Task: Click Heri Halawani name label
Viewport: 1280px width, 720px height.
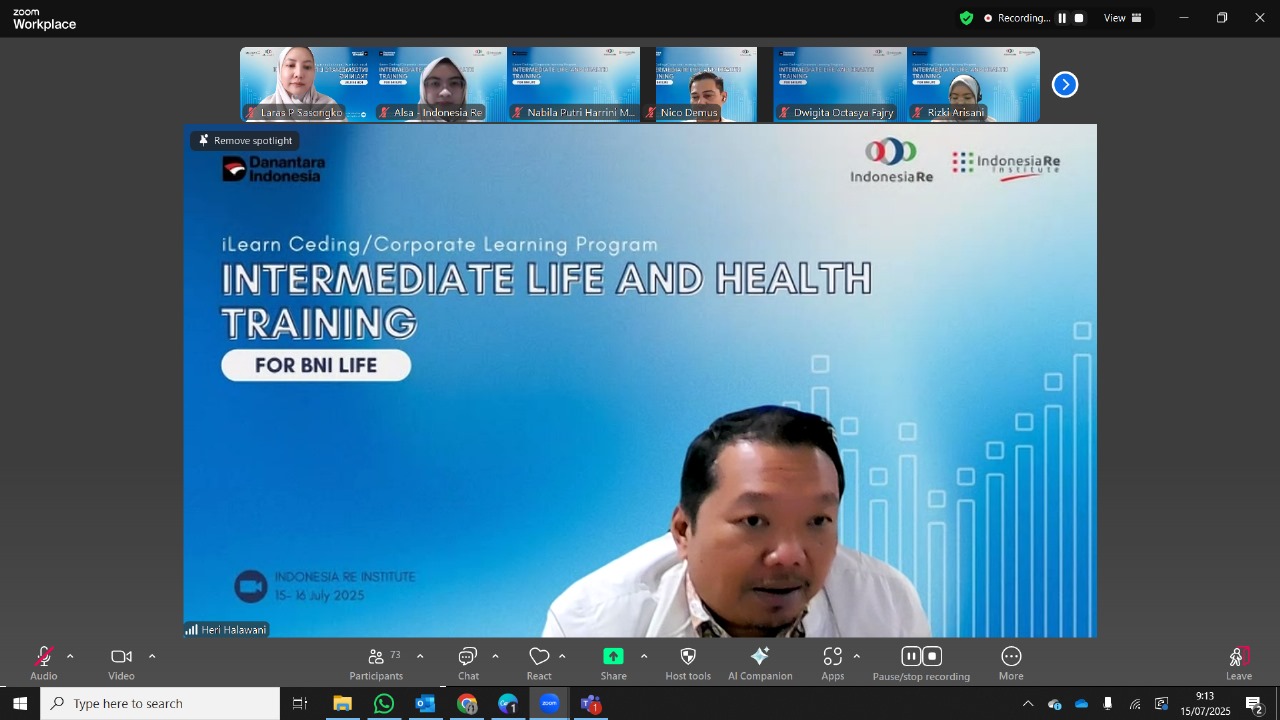Action: click(226, 630)
